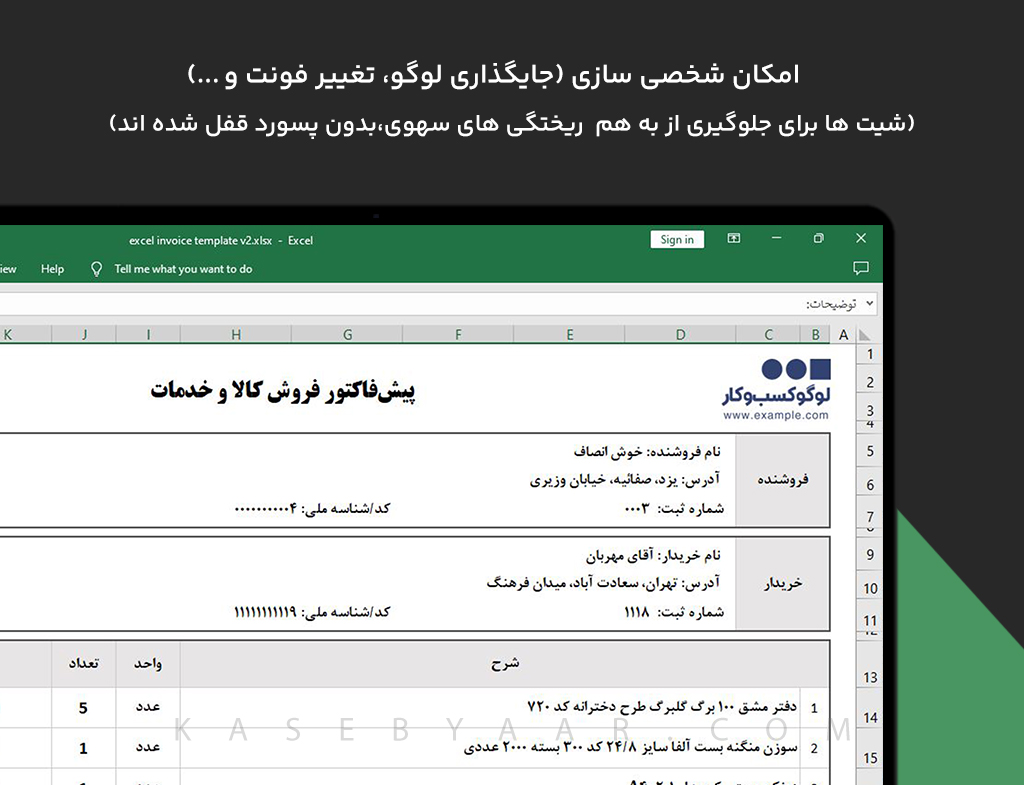Click unit عدد in the دفتر مشق row
The height and width of the screenshot is (785, 1024).
click(x=148, y=707)
